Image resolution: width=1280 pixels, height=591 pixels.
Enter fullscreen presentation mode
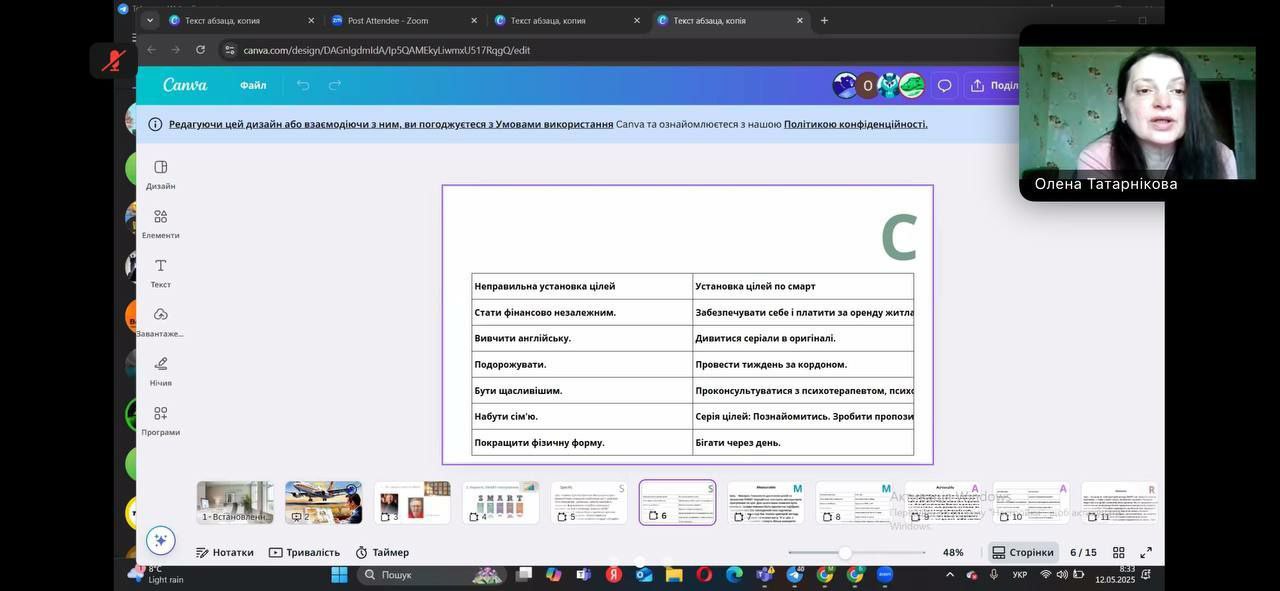pos(1146,552)
